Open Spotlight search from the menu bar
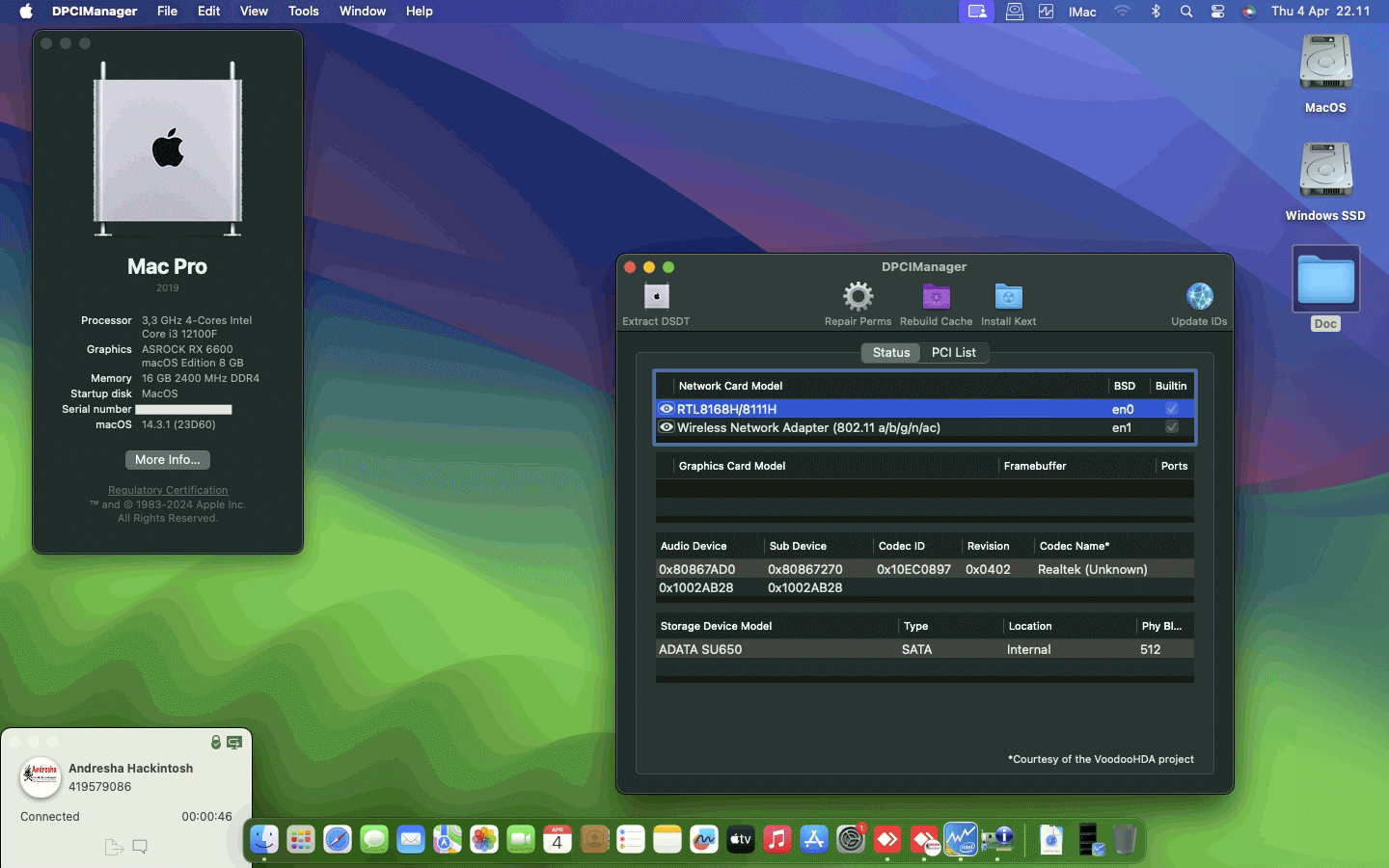Screen dimensions: 1389x868 point(1185,12)
